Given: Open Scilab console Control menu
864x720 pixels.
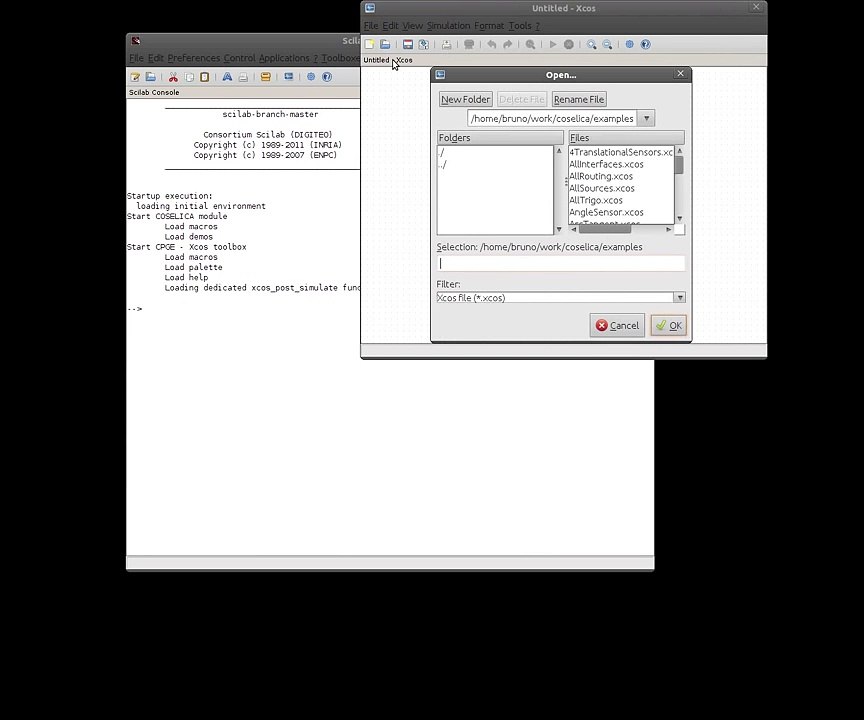Looking at the screenshot, I should [x=239, y=58].
